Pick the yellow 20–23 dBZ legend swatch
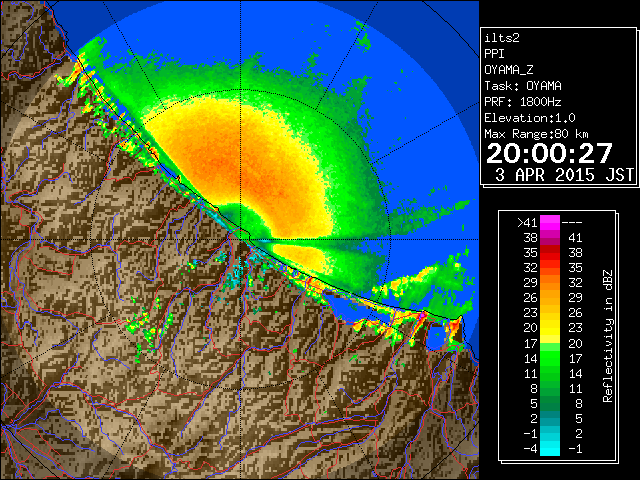 click(550, 328)
